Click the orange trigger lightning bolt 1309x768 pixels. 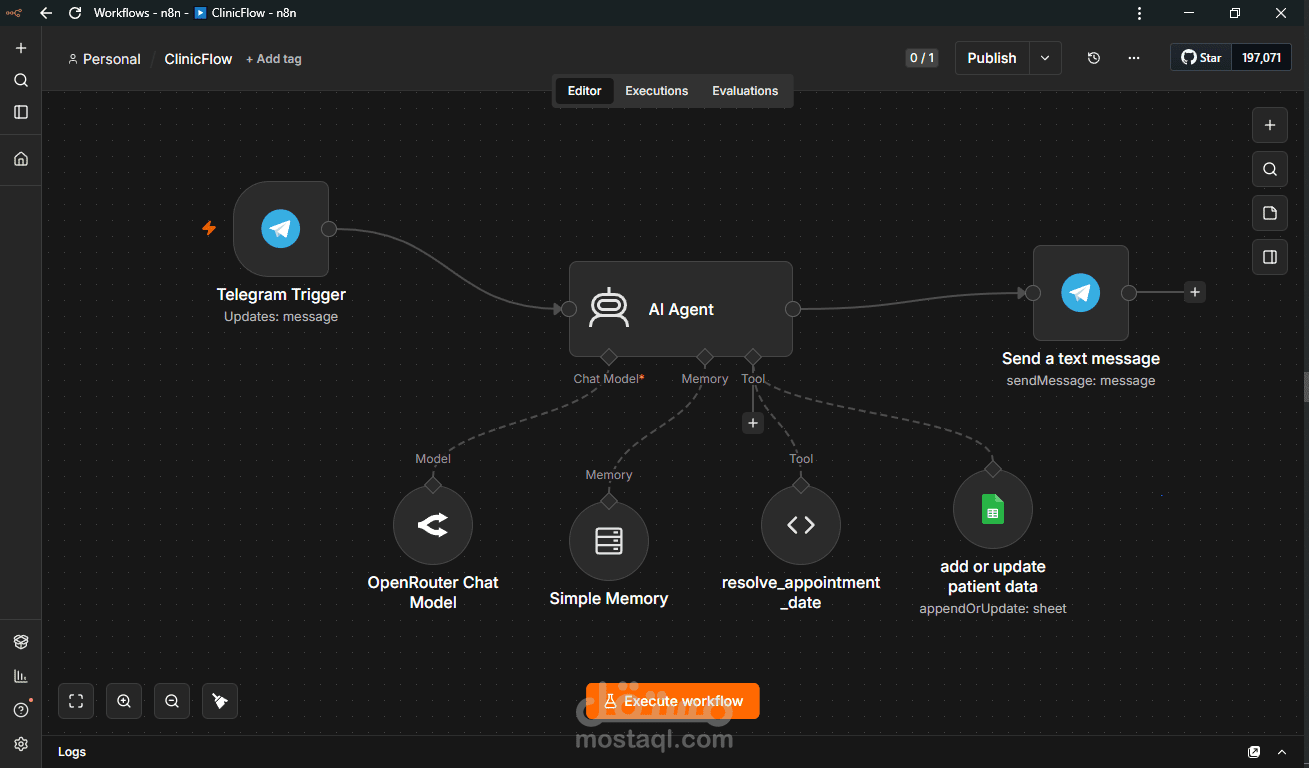pyautogui.click(x=209, y=228)
